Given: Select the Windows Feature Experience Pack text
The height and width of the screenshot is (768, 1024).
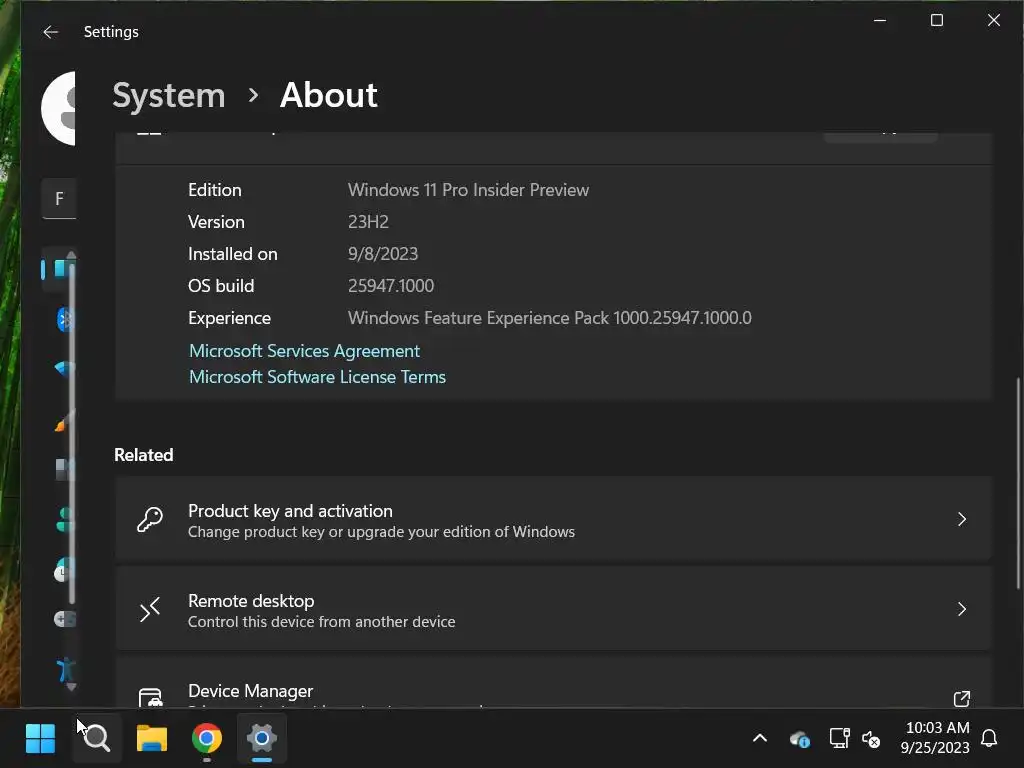Looking at the screenshot, I should pos(550,318).
